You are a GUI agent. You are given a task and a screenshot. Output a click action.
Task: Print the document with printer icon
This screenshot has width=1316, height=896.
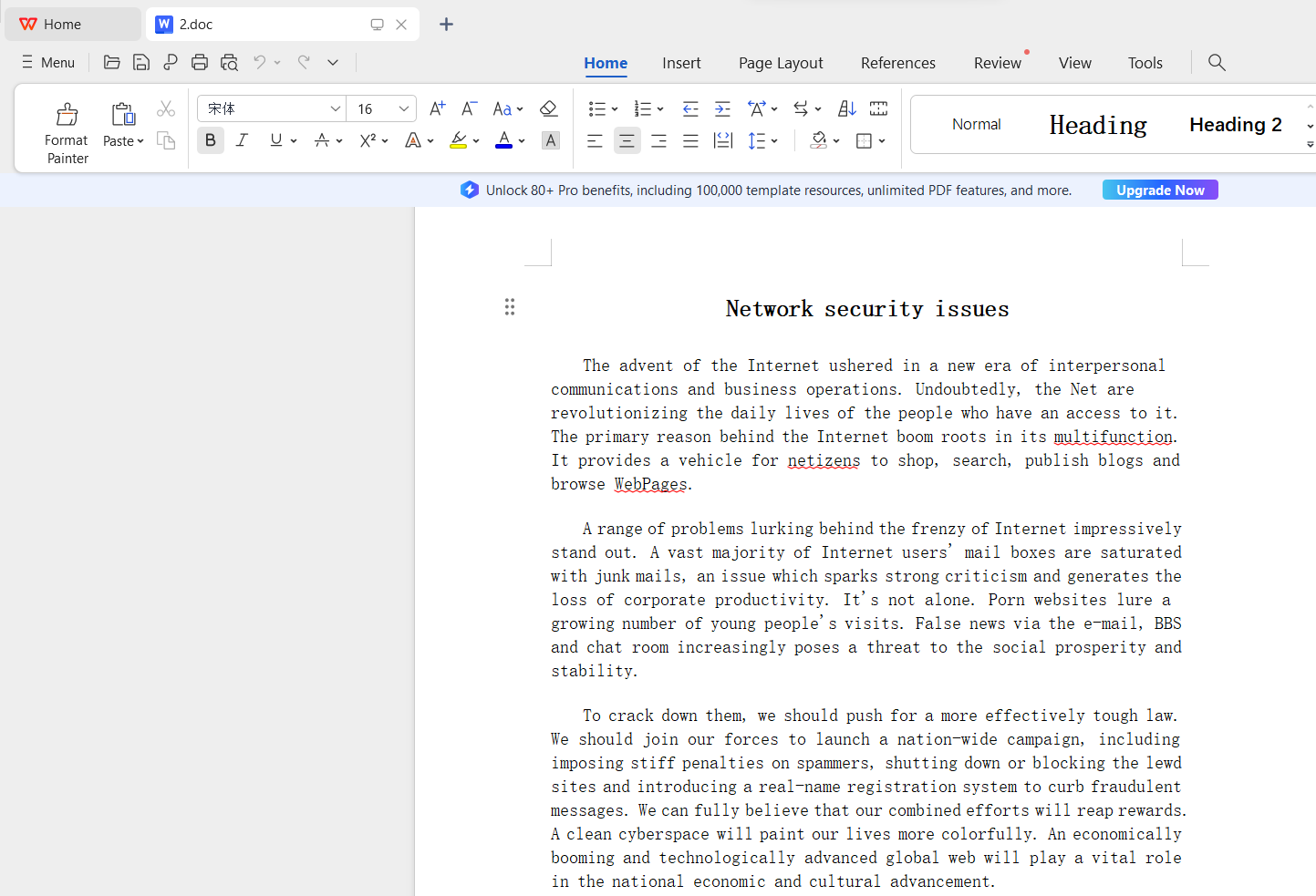click(200, 62)
